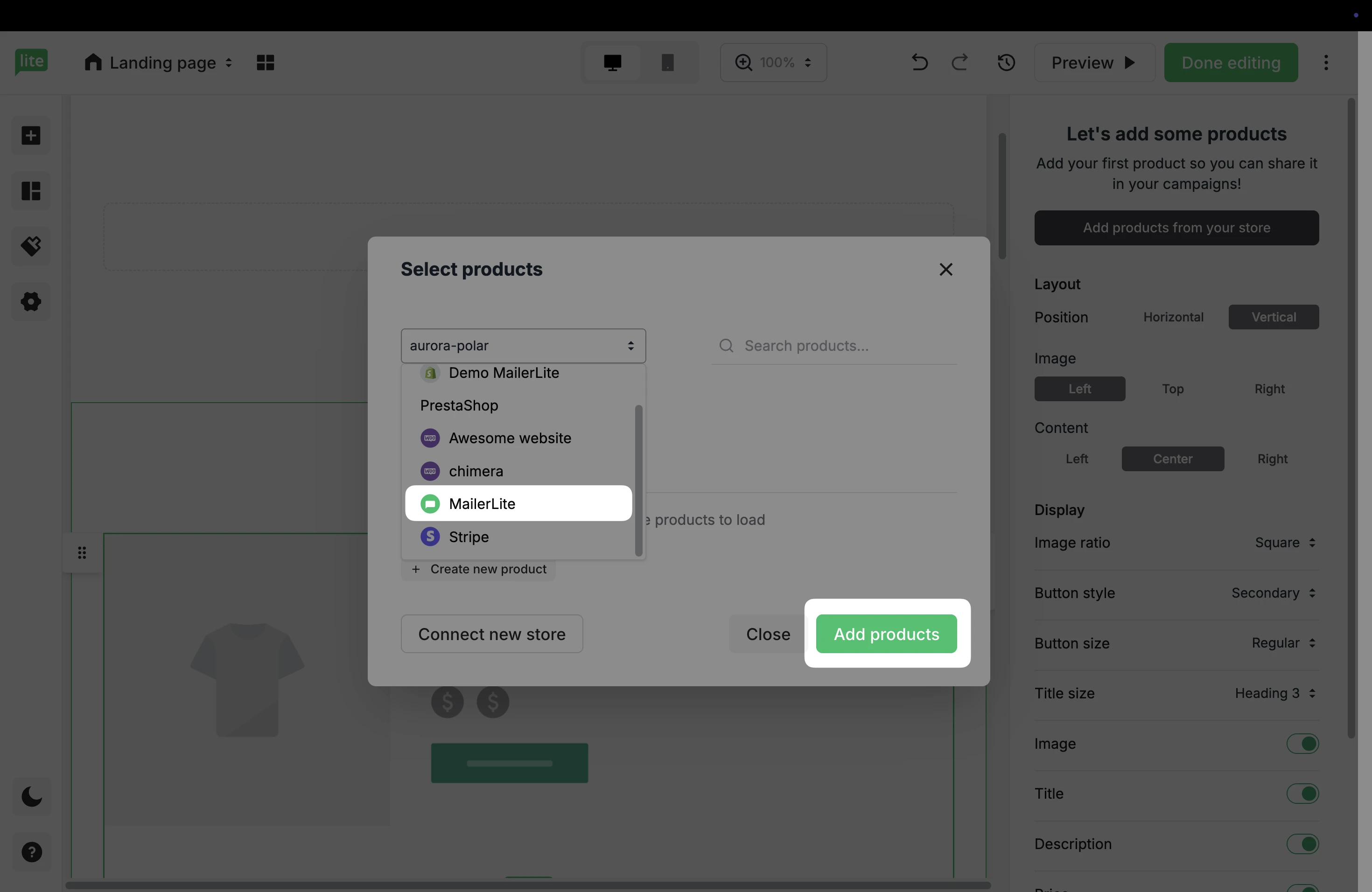The width and height of the screenshot is (1372, 892).
Task: Switch to mobile preview device icon
Action: point(667,62)
